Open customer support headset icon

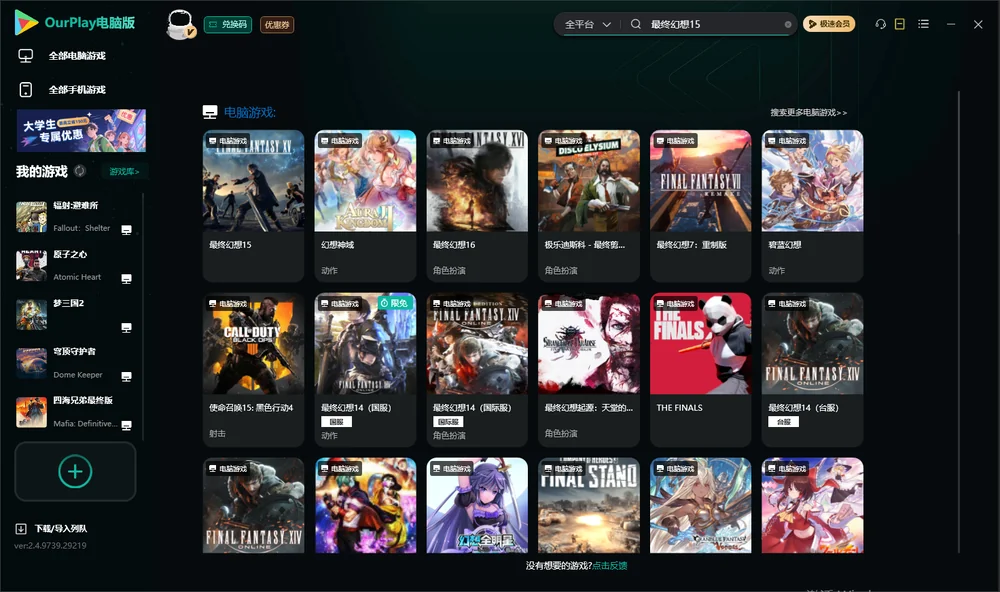(880, 24)
